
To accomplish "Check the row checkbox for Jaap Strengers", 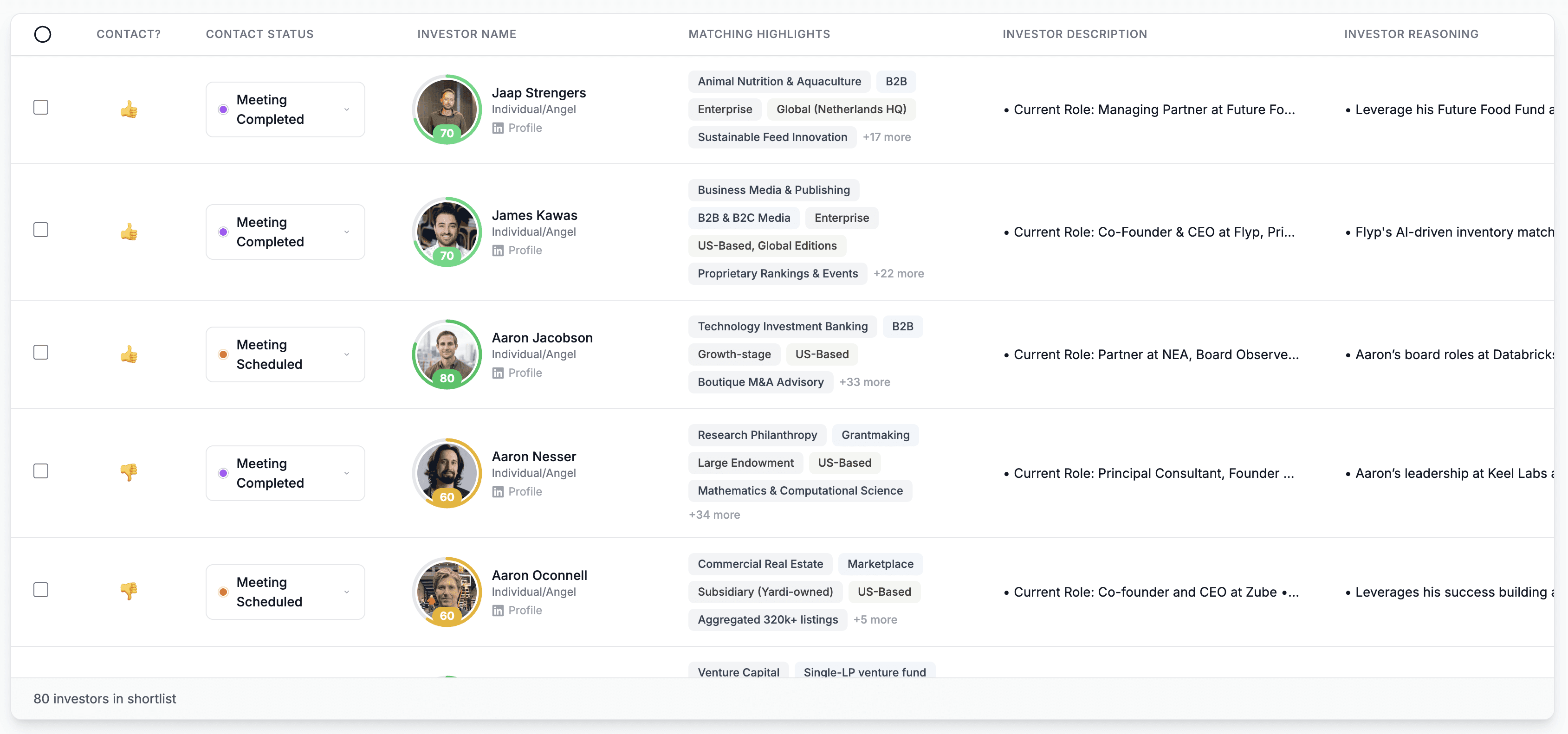I will (41, 107).
